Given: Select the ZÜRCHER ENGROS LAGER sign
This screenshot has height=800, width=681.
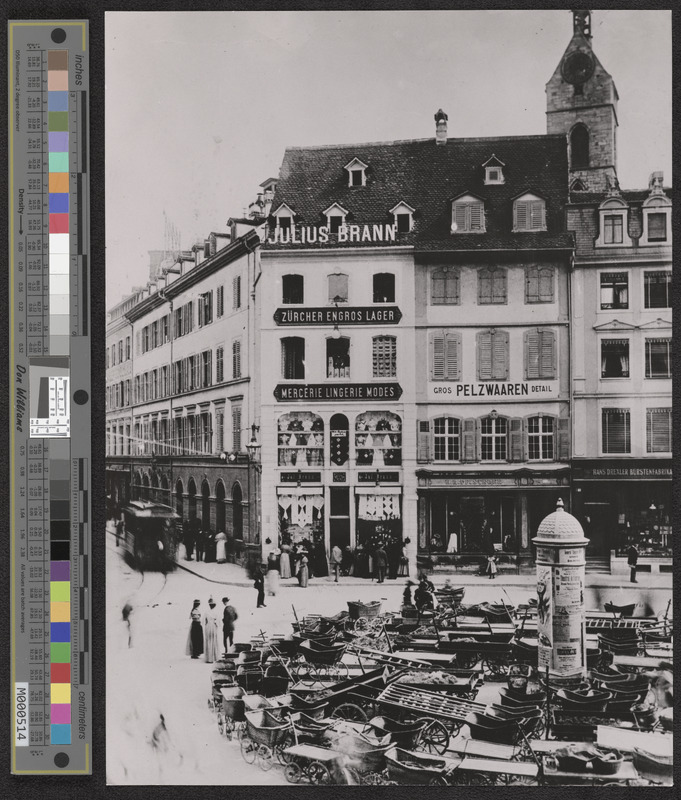Looking at the screenshot, I should point(337,316).
